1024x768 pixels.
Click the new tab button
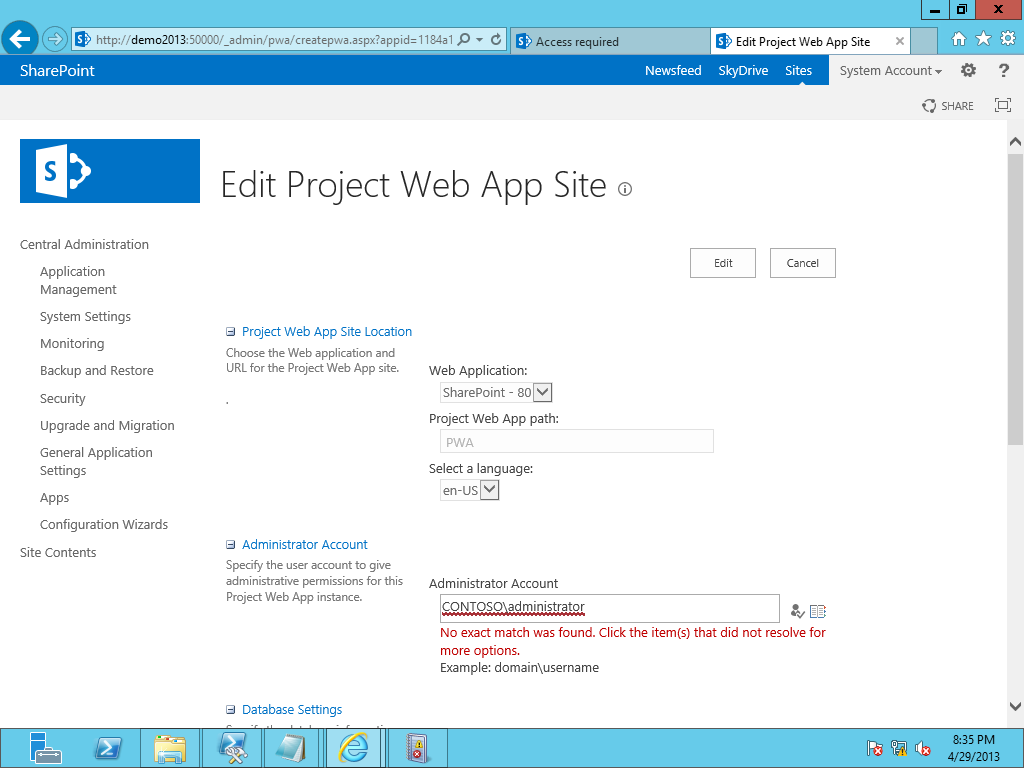923,41
